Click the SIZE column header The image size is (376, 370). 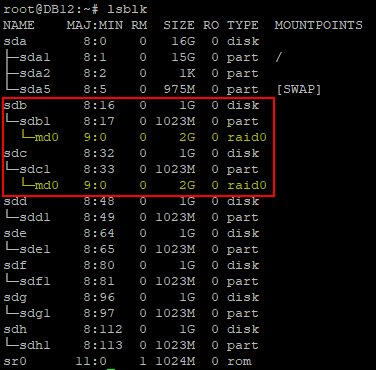point(179,25)
